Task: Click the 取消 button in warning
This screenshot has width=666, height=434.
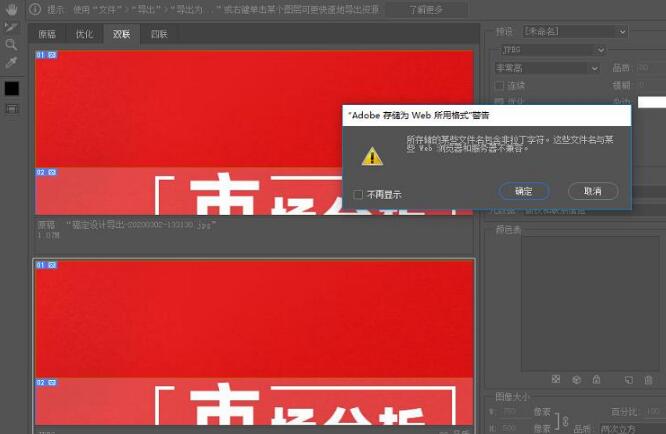Action: [592, 190]
